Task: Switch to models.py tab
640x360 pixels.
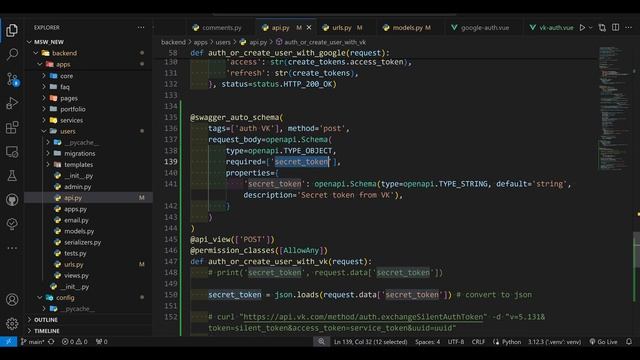Action: coord(407,28)
